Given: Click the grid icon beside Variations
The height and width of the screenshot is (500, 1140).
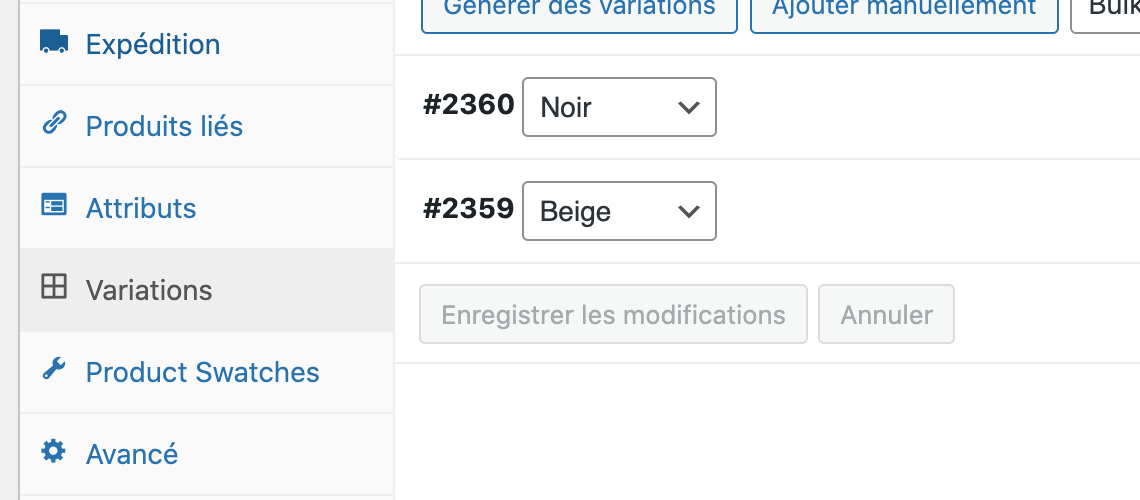Looking at the screenshot, I should coord(54,288).
